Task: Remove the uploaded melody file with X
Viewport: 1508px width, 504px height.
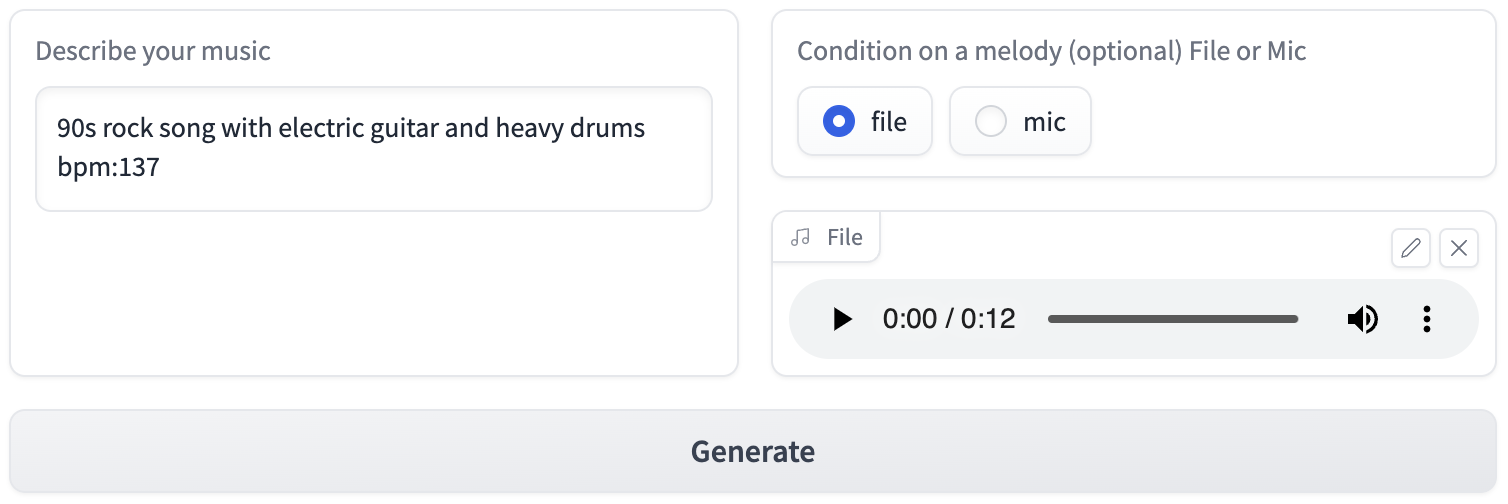Action: (1459, 248)
